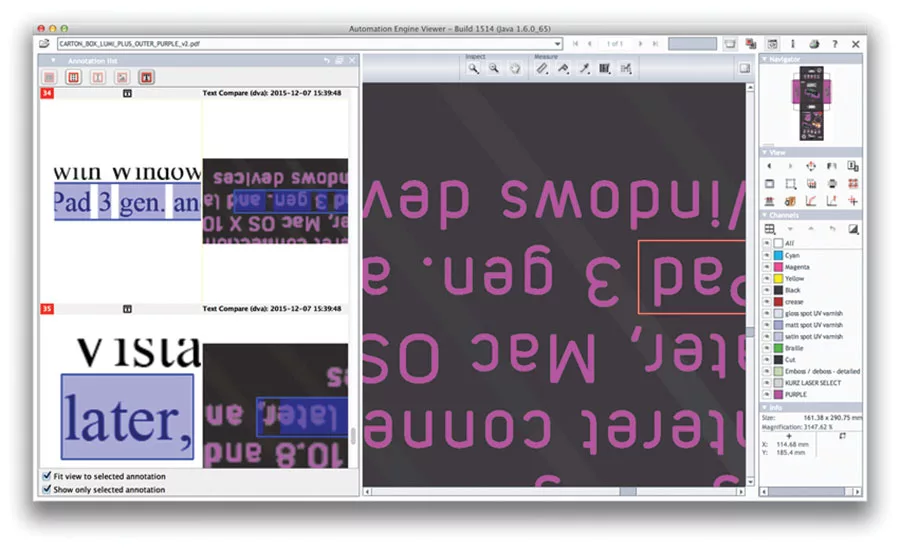Screen dimensions: 900x550
Task: Click the move channel up arrow
Action: click(811, 229)
